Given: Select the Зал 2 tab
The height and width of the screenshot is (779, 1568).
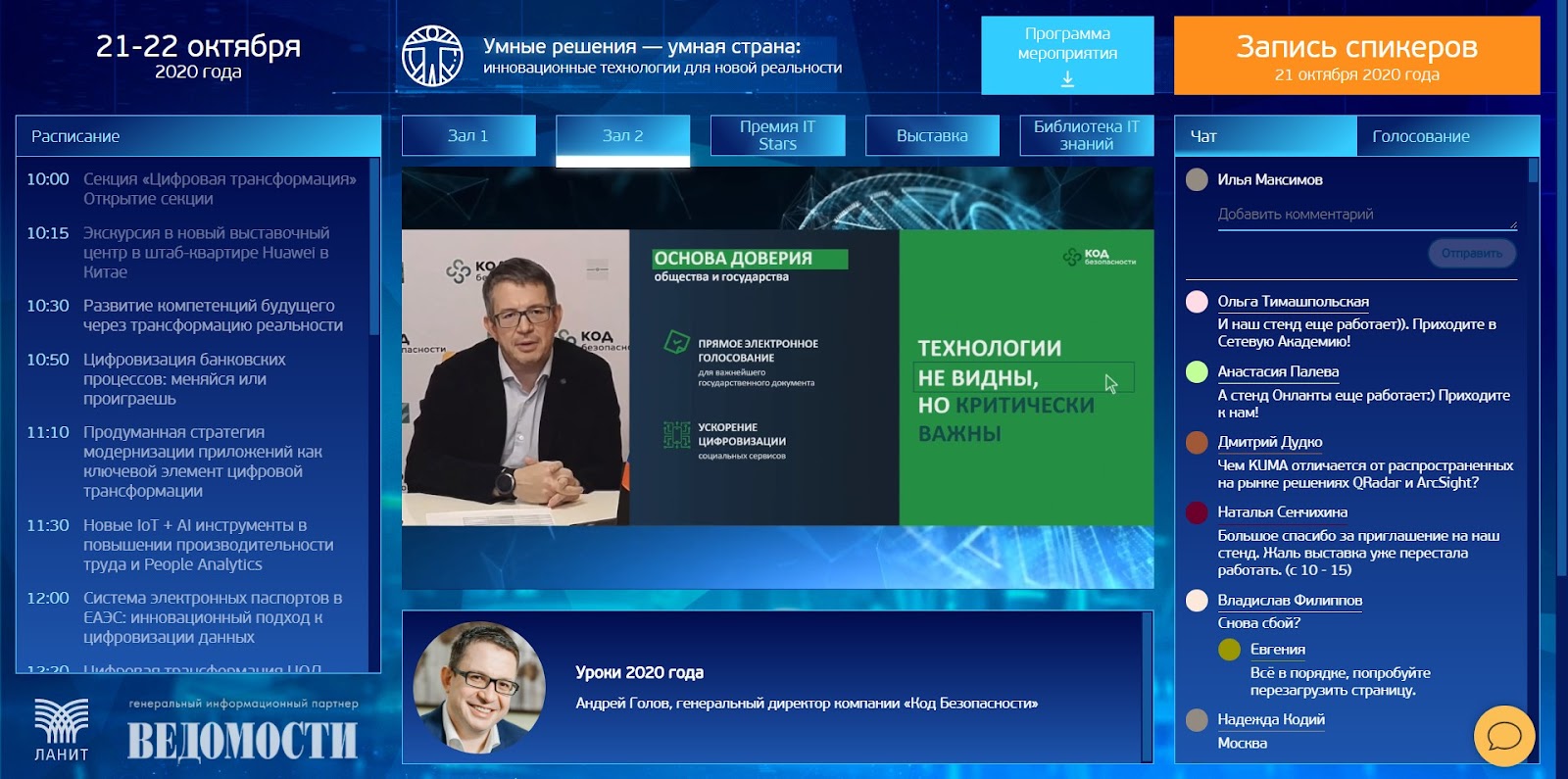Looking at the screenshot, I should pos(623,135).
